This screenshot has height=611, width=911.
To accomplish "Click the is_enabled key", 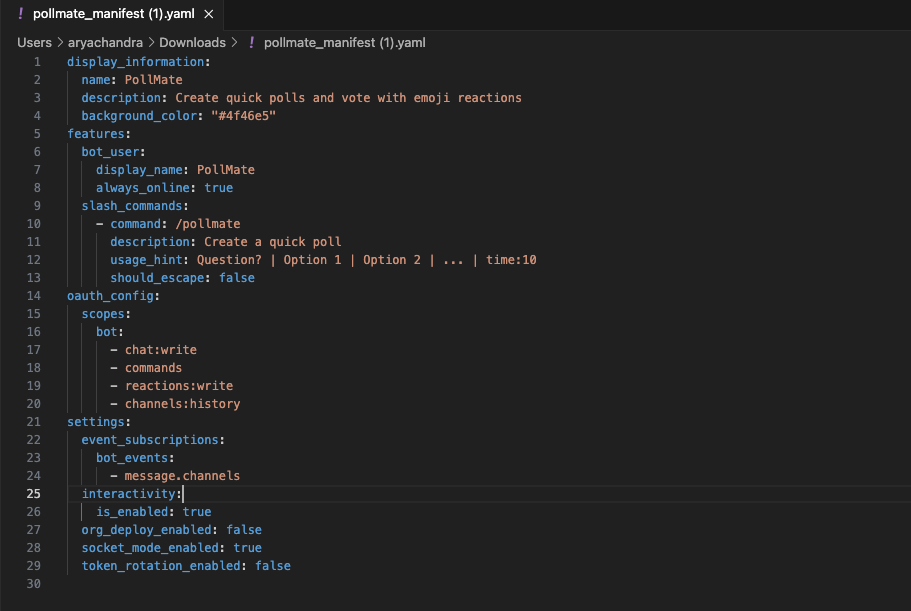I will click(132, 512).
